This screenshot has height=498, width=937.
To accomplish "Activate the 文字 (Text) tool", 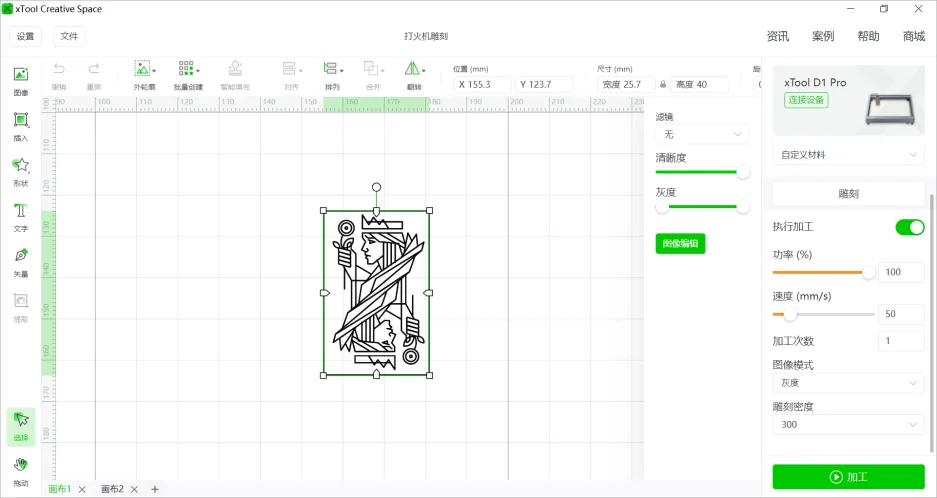I will [21, 217].
